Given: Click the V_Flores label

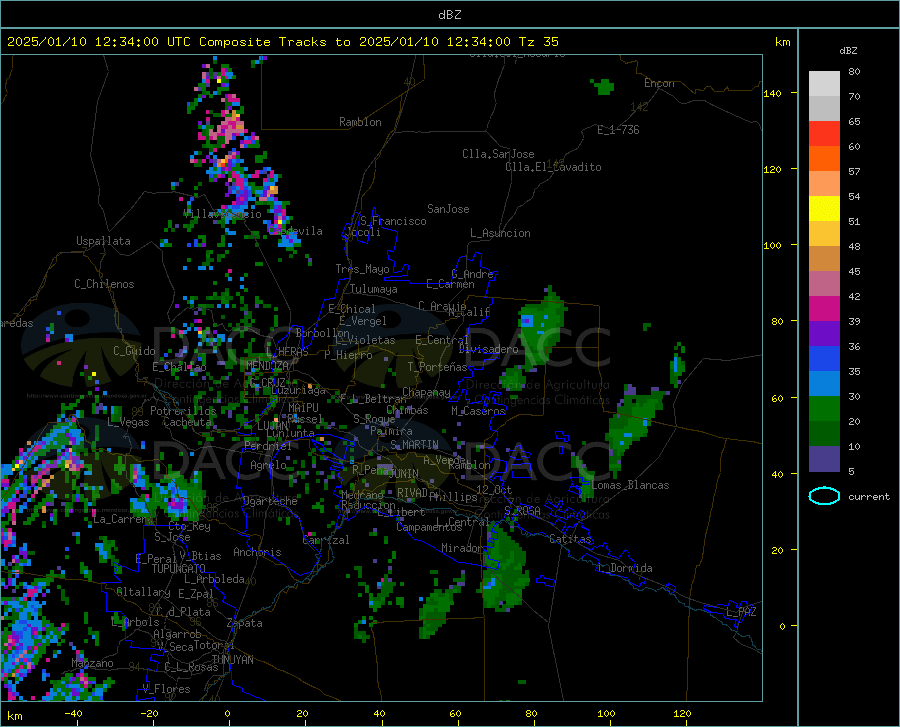Looking at the screenshot, I should point(166,689).
